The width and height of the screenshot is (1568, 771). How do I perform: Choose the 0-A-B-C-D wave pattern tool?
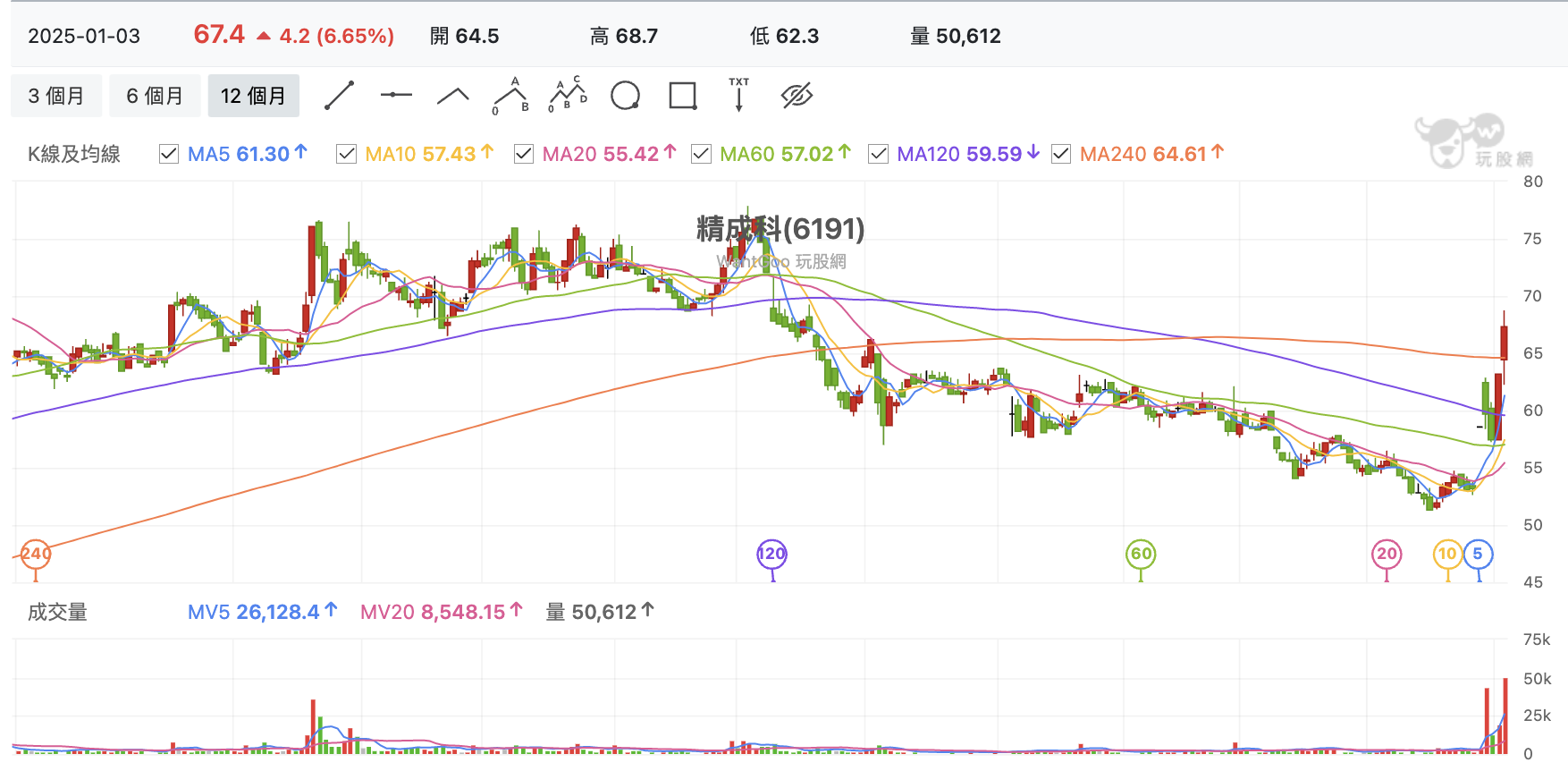568,95
